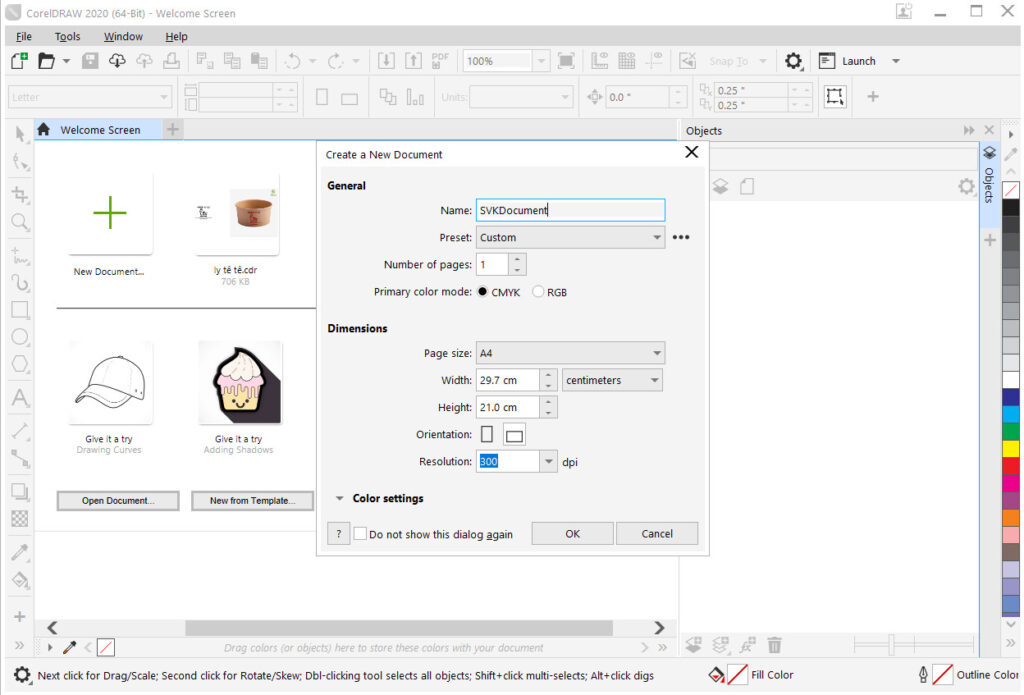Screen dimensions: 1024x695
Task: Pick the green swatch in color palette
Action: coord(1011,431)
